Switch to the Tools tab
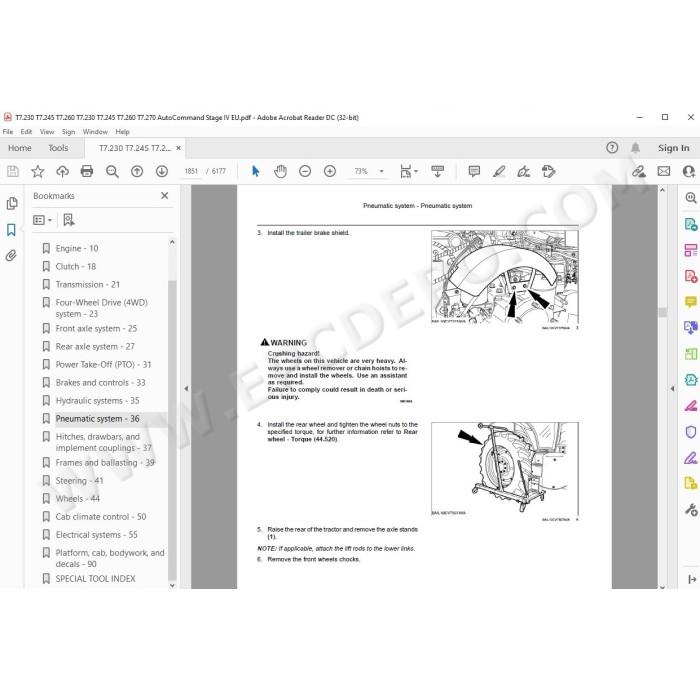This screenshot has width=700, height=700. [58, 148]
